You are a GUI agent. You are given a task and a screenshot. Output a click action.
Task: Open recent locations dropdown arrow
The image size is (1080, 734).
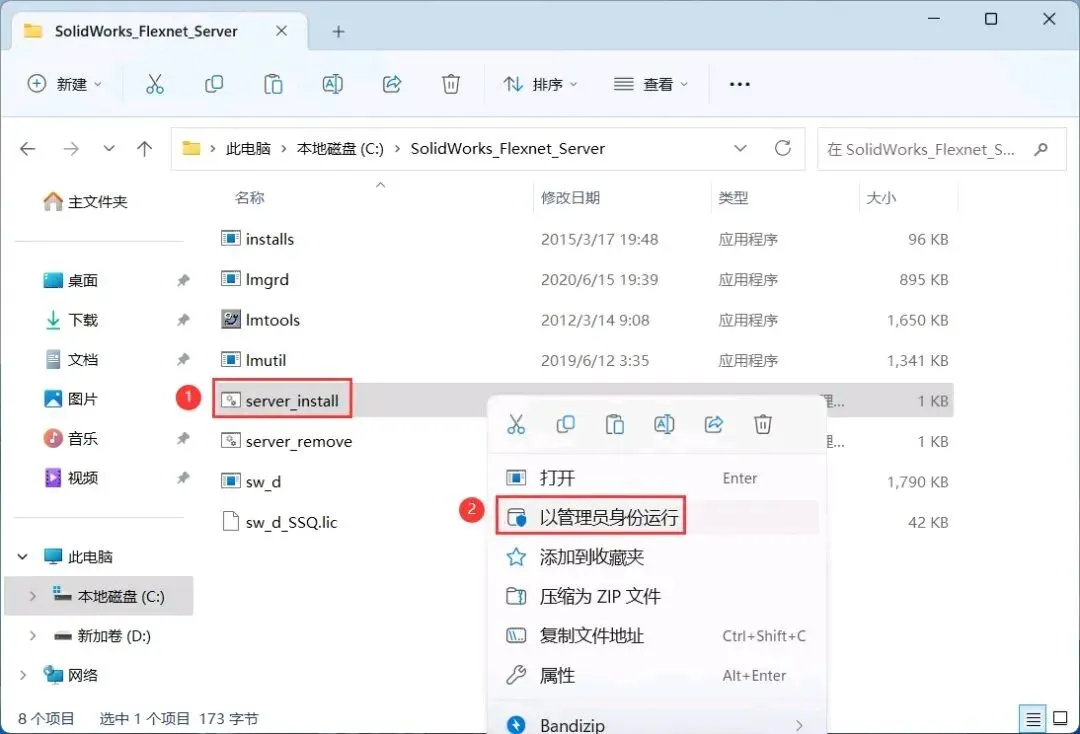[109, 149]
